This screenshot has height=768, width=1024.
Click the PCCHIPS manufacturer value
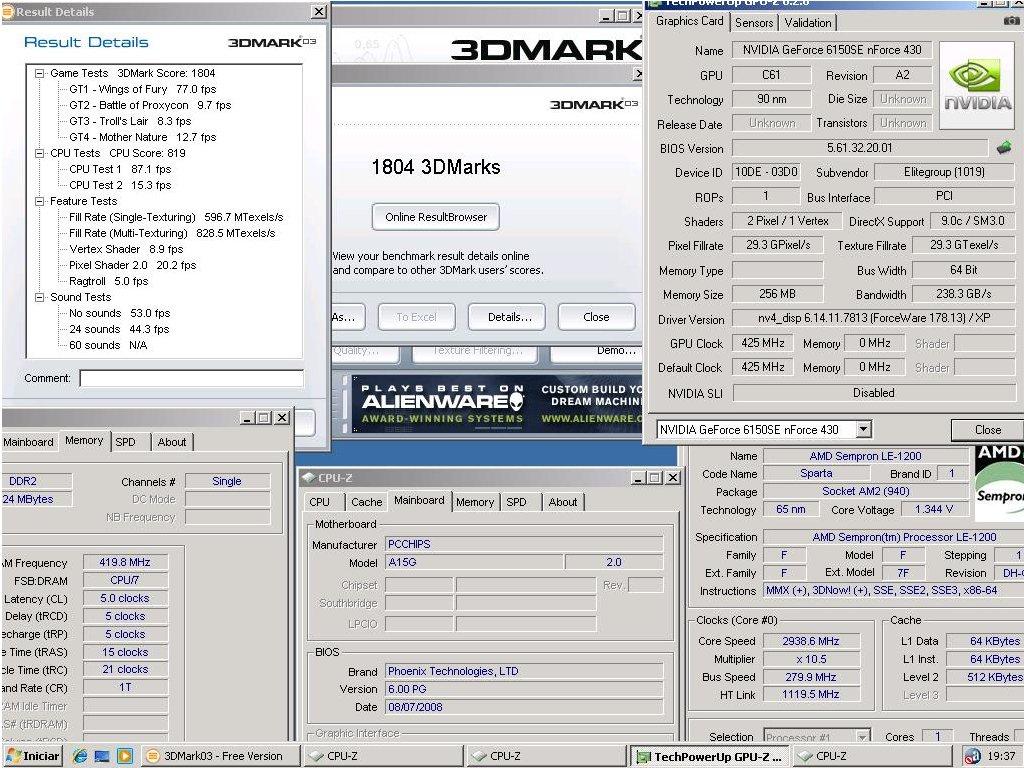(524, 544)
